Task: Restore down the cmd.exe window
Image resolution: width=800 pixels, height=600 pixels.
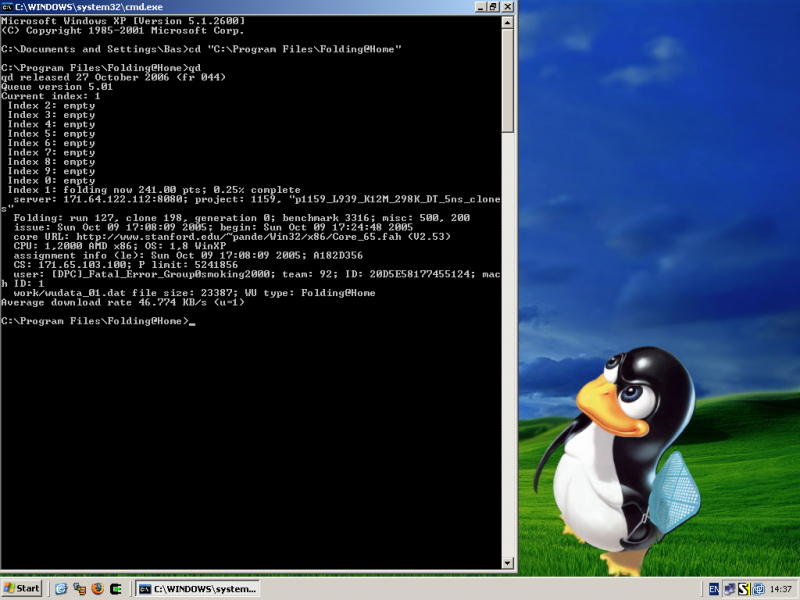Action: 493,7
